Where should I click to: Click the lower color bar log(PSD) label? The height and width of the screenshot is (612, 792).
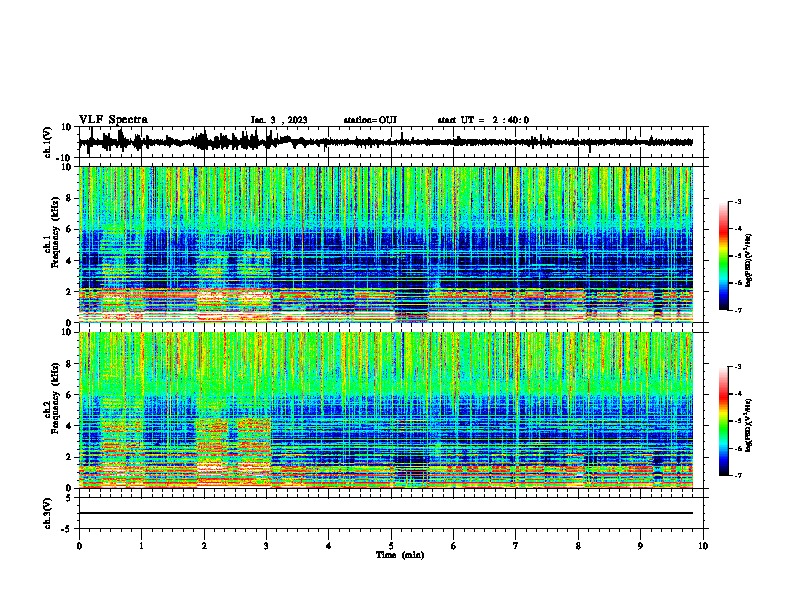pyautogui.click(x=748, y=425)
